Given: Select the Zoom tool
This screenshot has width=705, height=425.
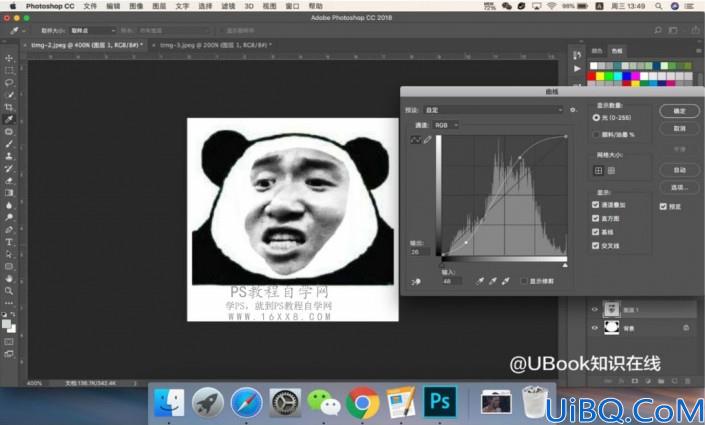Looking at the screenshot, I should click(9, 291).
